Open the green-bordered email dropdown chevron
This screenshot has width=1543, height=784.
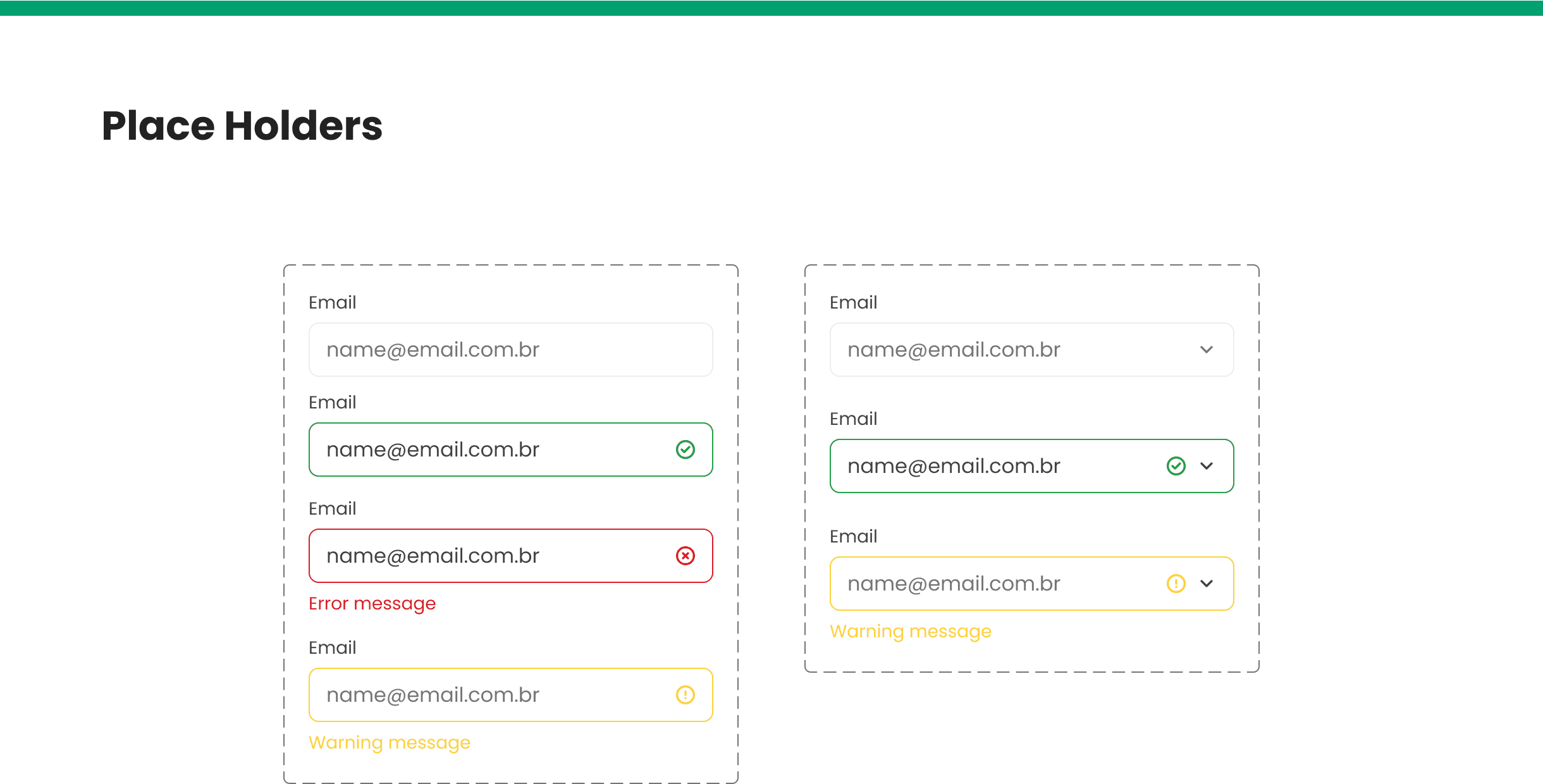(1206, 466)
